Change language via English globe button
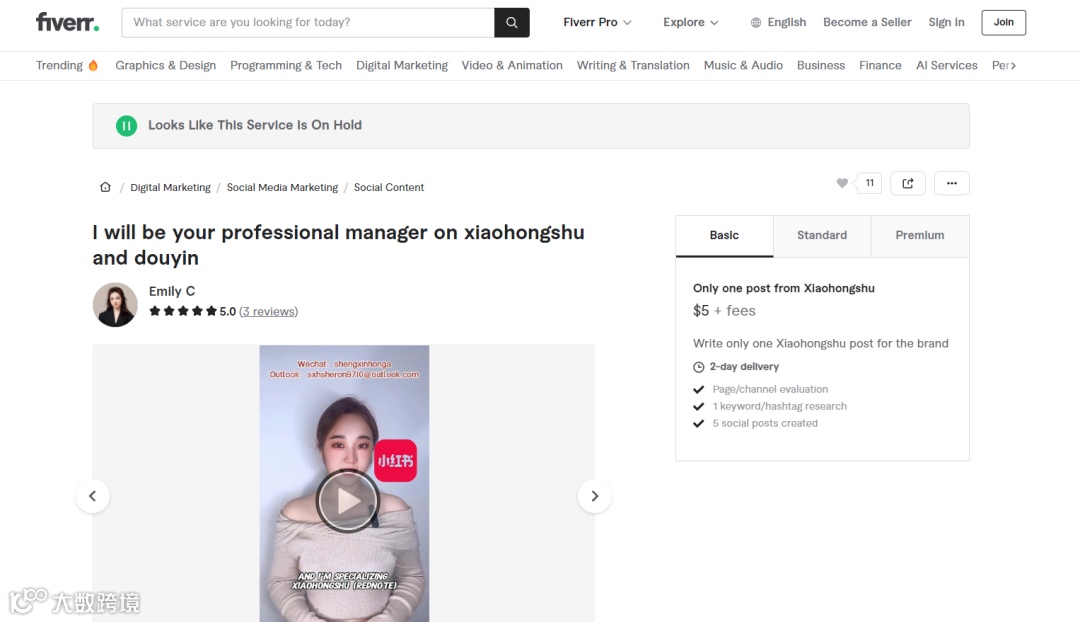1080x622 pixels. 778,22
